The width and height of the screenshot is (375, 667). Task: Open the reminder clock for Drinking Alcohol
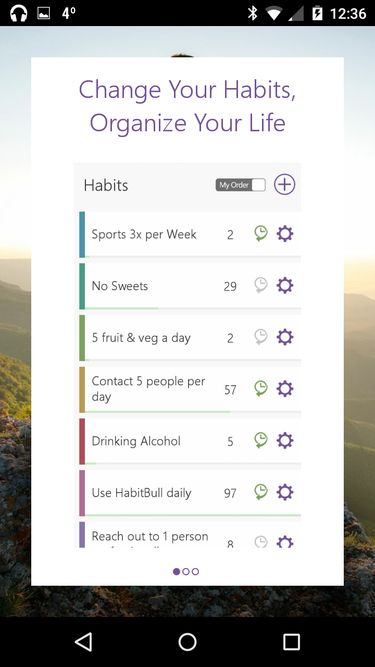(x=261, y=440)
